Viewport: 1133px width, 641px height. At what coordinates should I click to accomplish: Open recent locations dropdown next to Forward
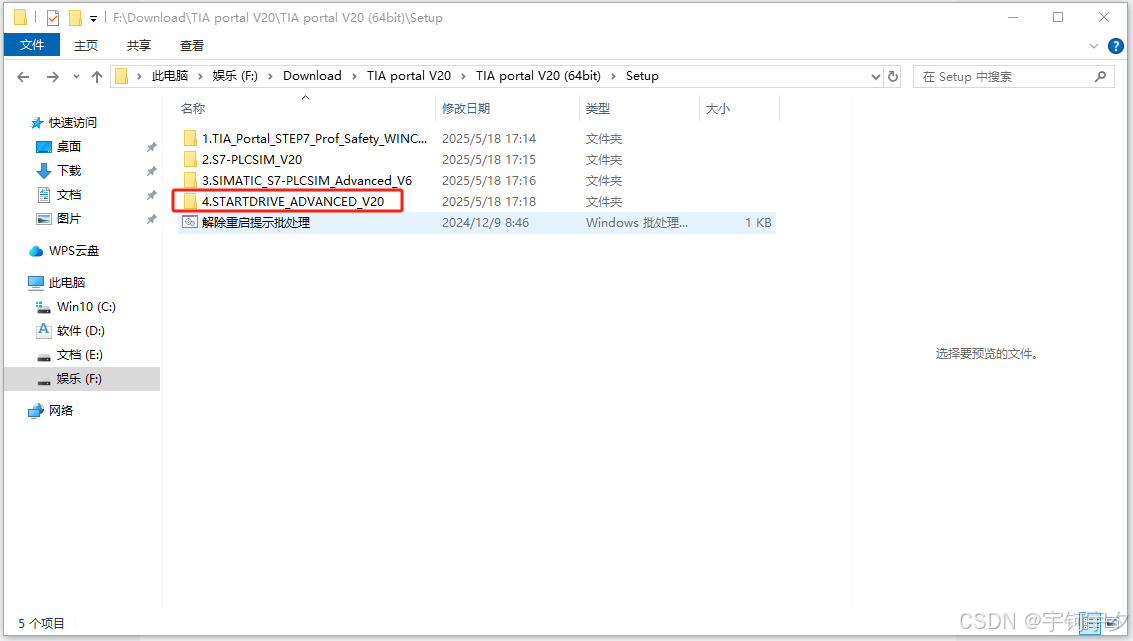point(76,77)
